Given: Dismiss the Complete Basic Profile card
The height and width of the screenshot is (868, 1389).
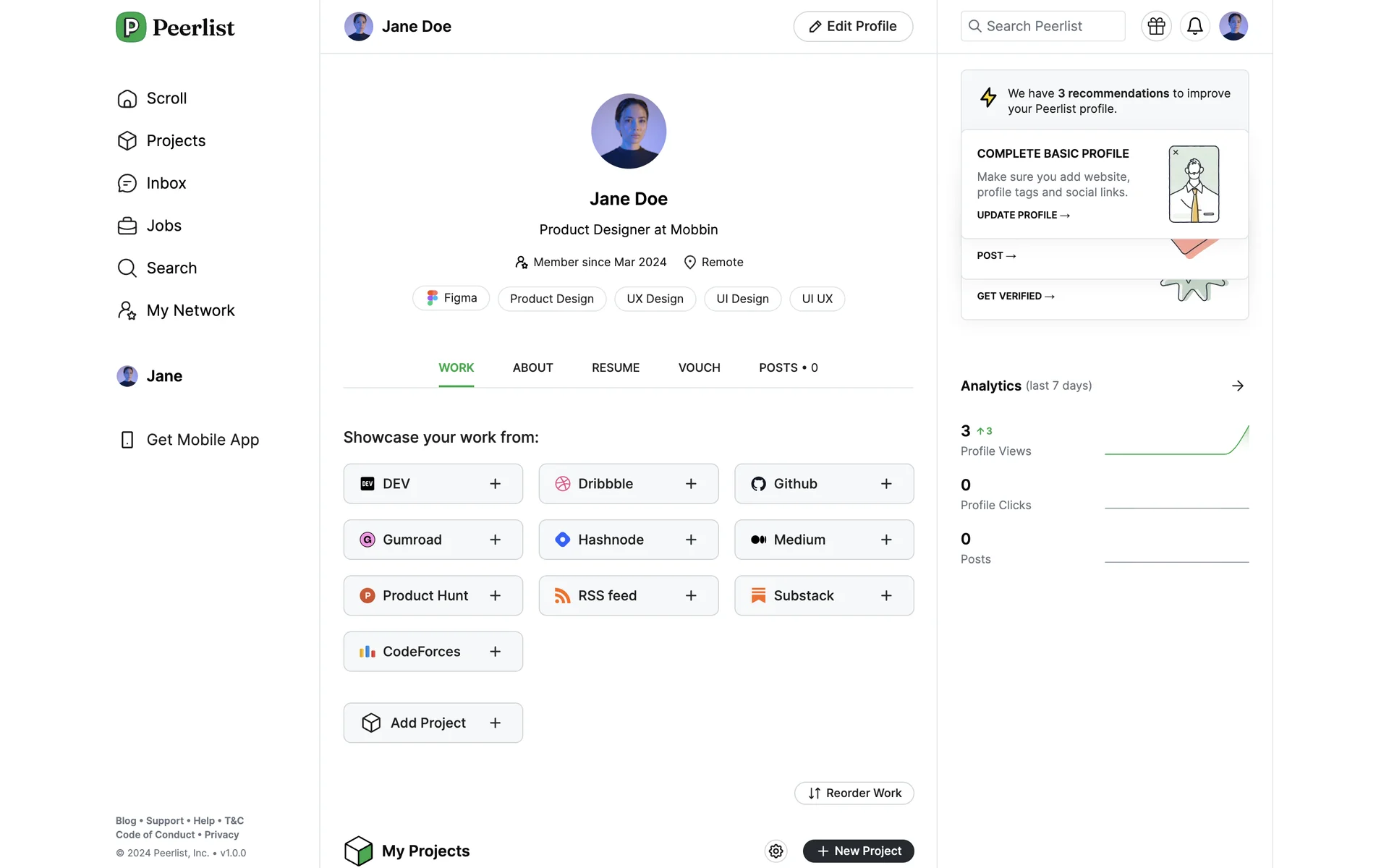Looking at the screenshot, I should click(1176, 153).
